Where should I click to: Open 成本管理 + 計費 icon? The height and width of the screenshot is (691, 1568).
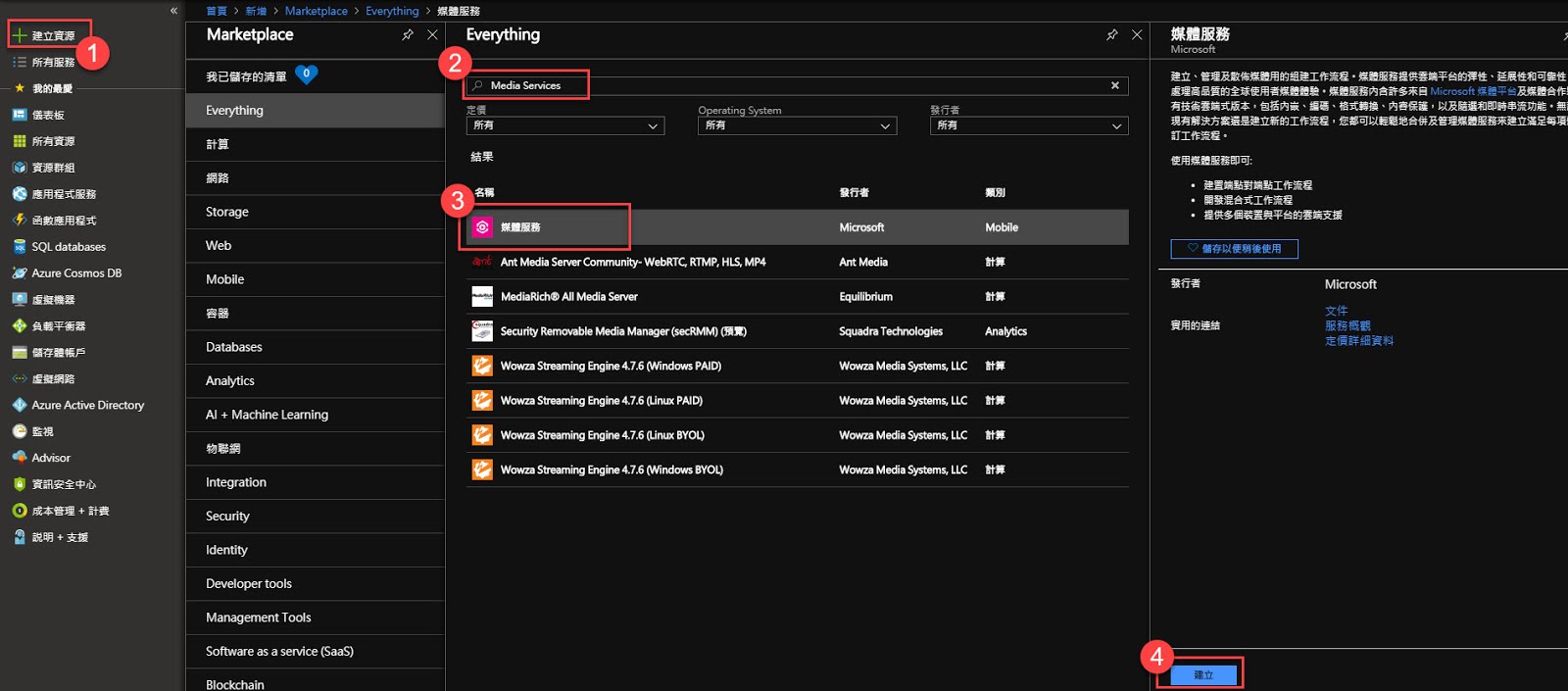(20, 511)
